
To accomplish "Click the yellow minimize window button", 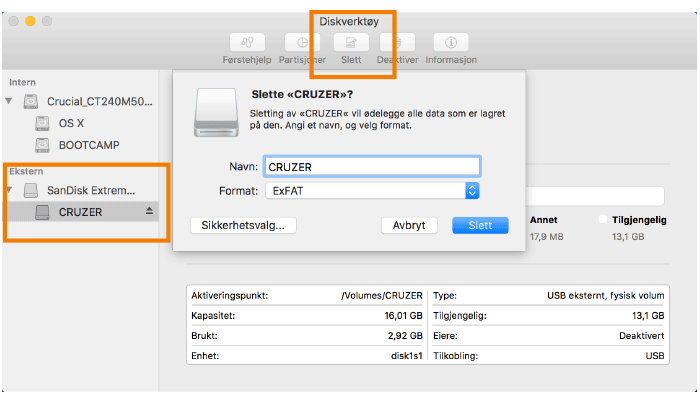I will 29,21.
